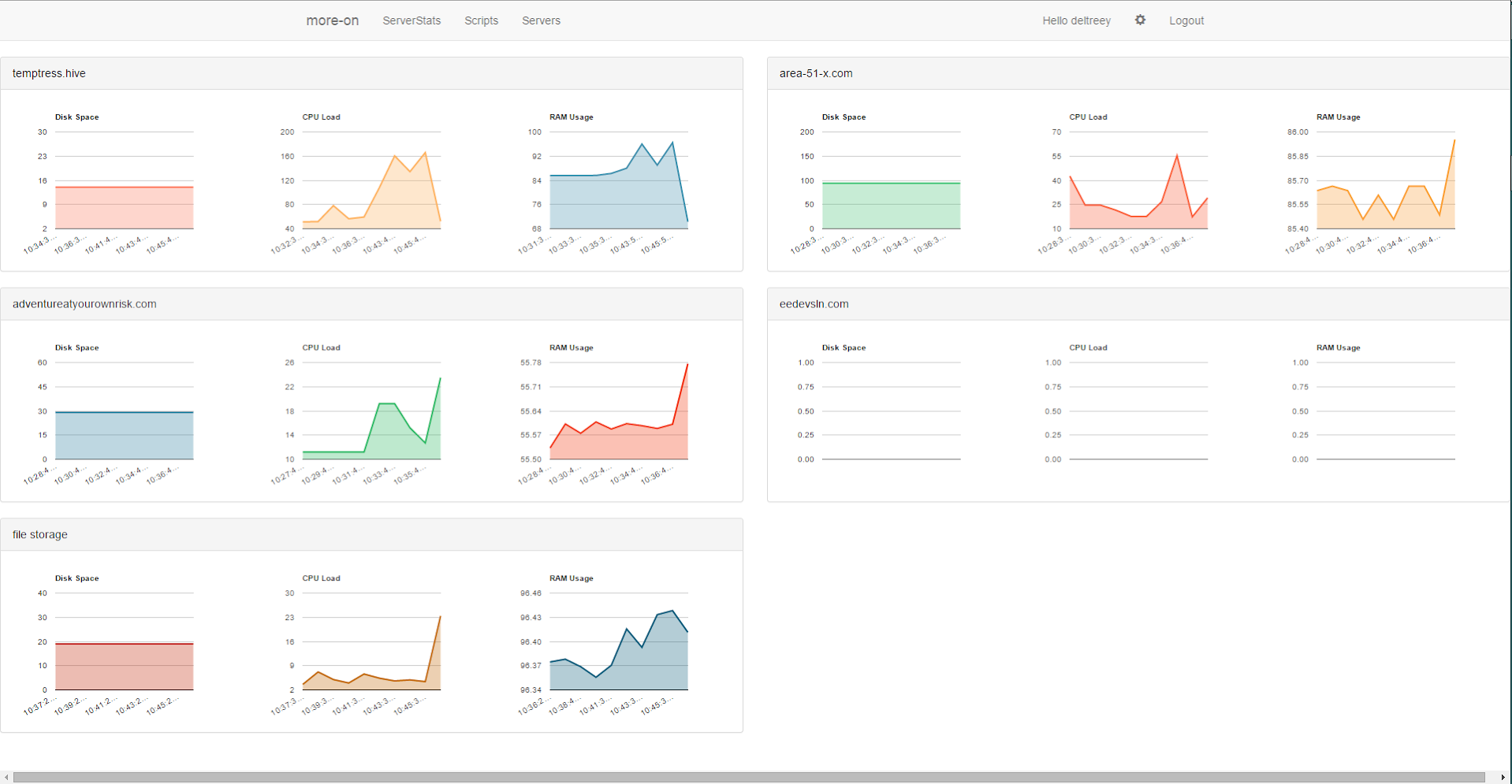Click adventureatyourownrisk.com CPU Load green chart
1512x784 pixels.
371,411
